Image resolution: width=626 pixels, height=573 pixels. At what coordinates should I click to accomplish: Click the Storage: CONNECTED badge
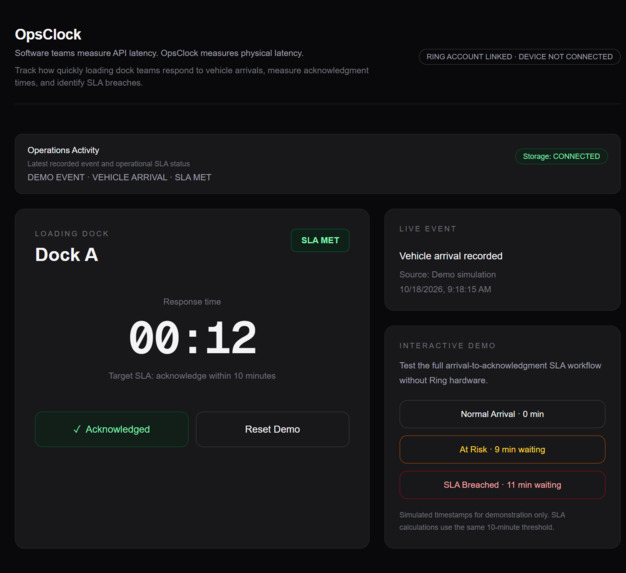click(561, 156)
